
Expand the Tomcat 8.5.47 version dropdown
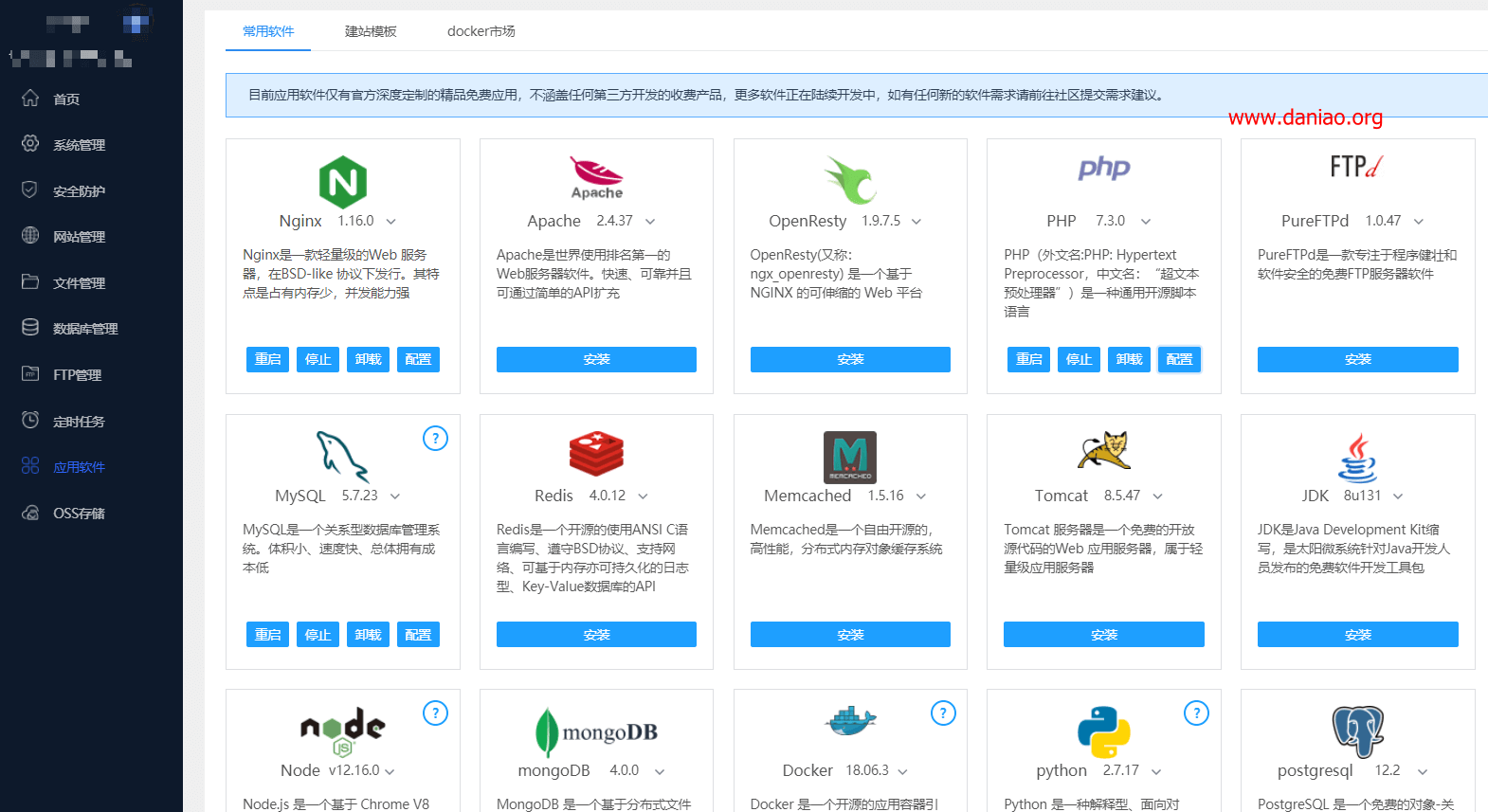pyautogui.click(x=1157, y=496)
